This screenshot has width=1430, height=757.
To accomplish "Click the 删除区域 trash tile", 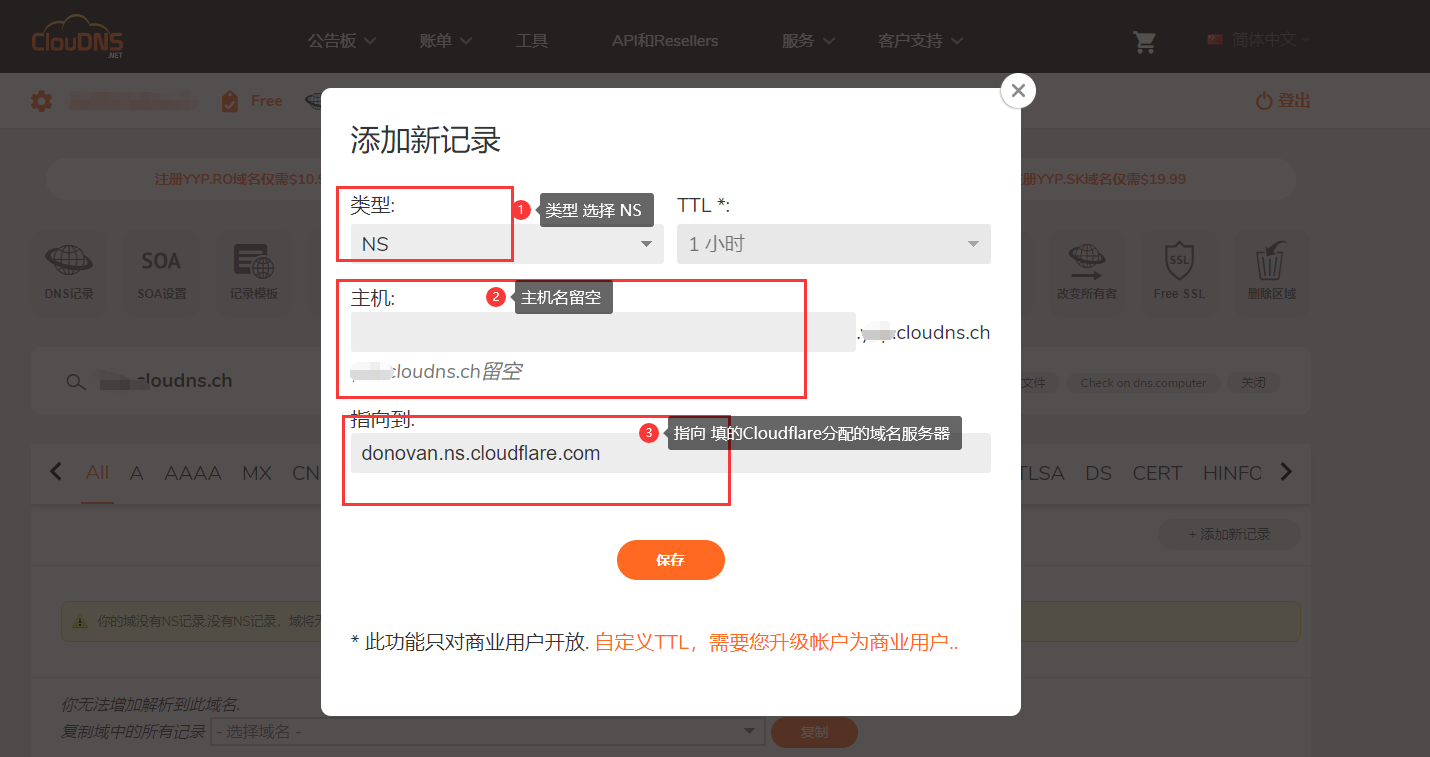I will point(1271,271).
